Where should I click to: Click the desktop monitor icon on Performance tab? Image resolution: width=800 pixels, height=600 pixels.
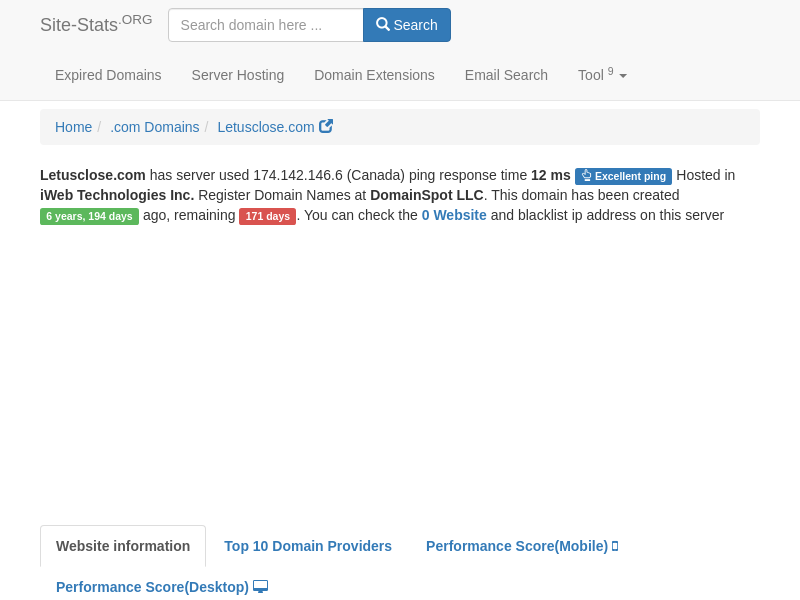point(260,587)
